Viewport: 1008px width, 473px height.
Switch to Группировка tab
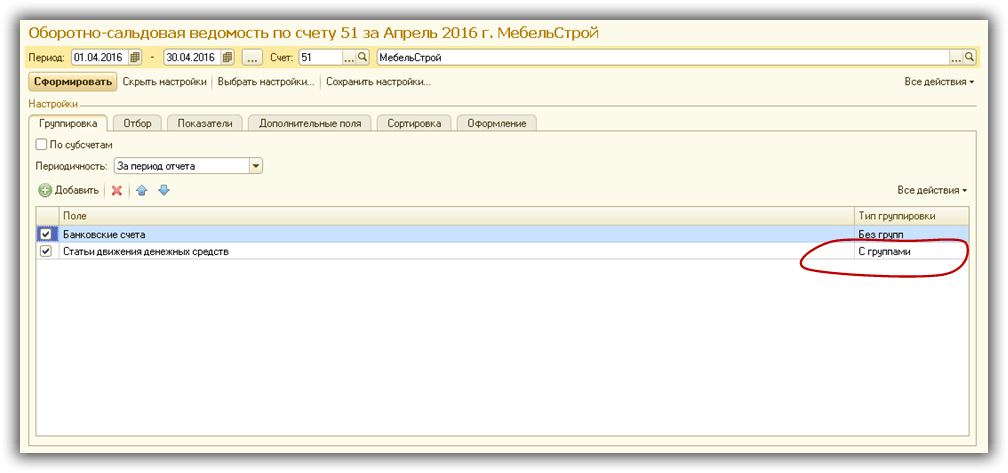click(x=68, y=123)
